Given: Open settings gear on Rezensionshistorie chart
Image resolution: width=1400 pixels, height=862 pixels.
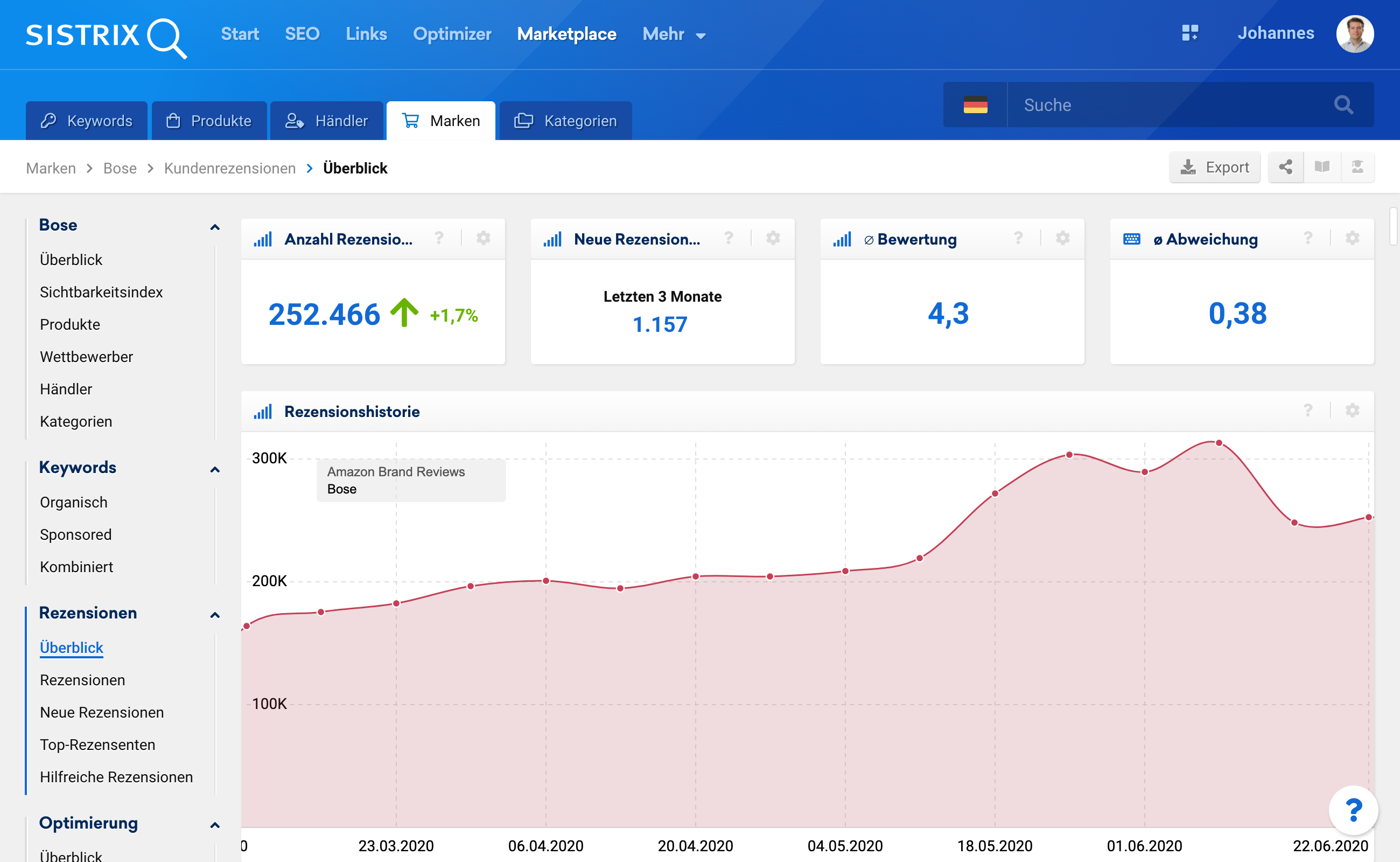Looking at the screenshot, I should [x=1352, y=411].
